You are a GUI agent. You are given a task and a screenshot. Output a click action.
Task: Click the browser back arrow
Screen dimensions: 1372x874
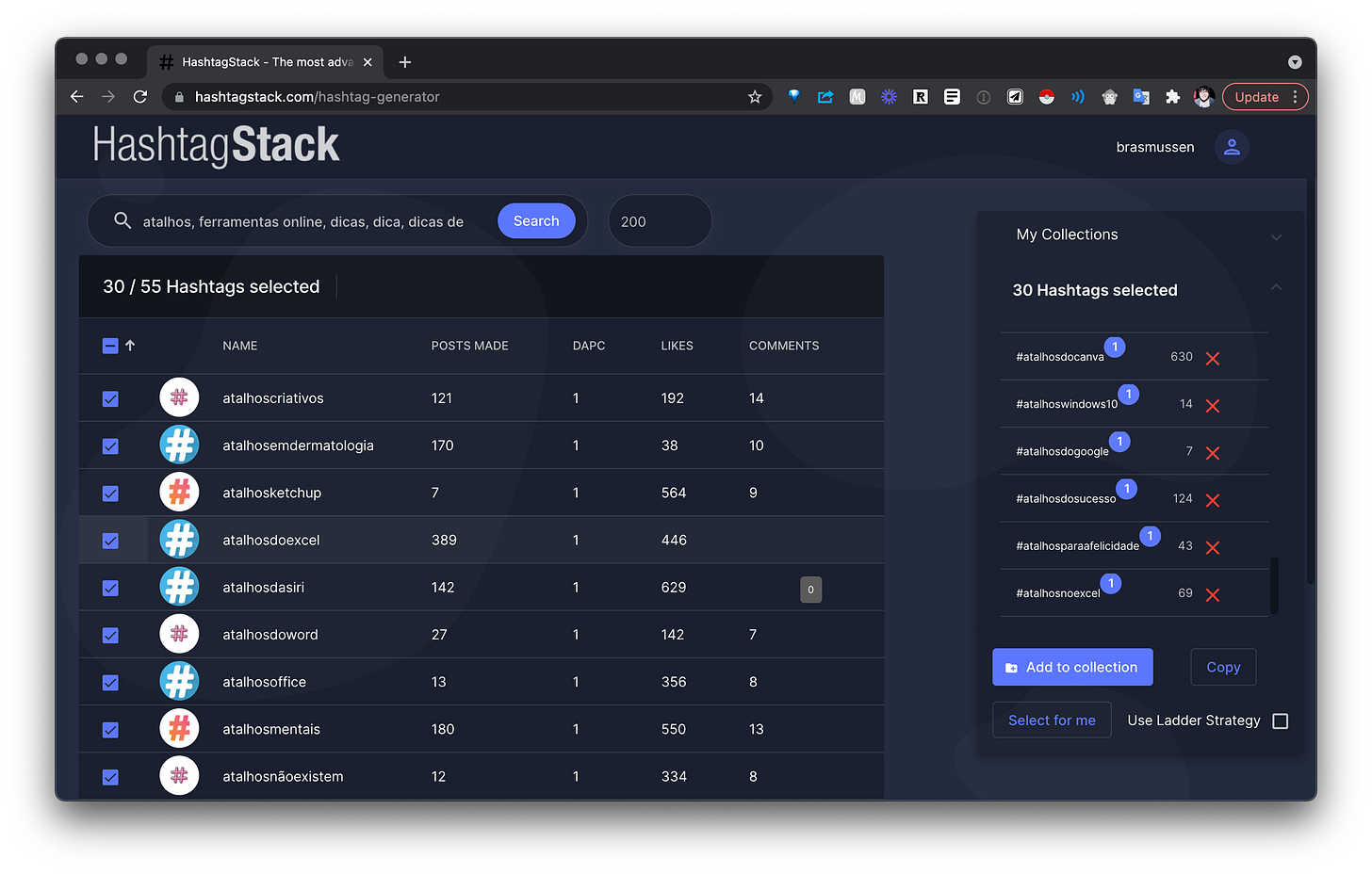tap(77, 97)
